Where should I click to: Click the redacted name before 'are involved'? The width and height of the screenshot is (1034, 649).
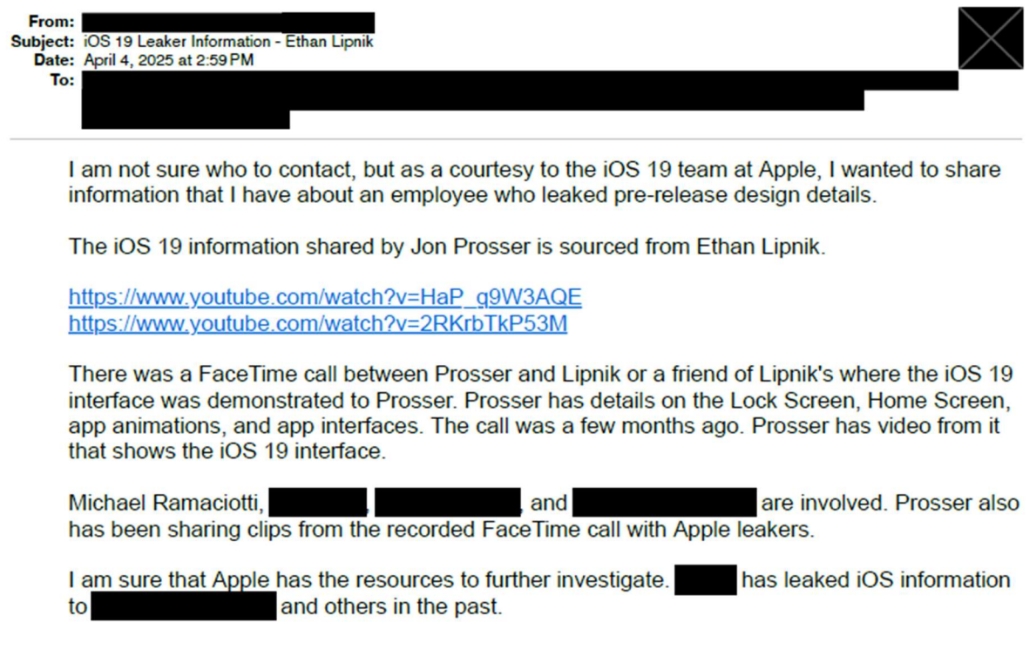click(x=665, y=502)
